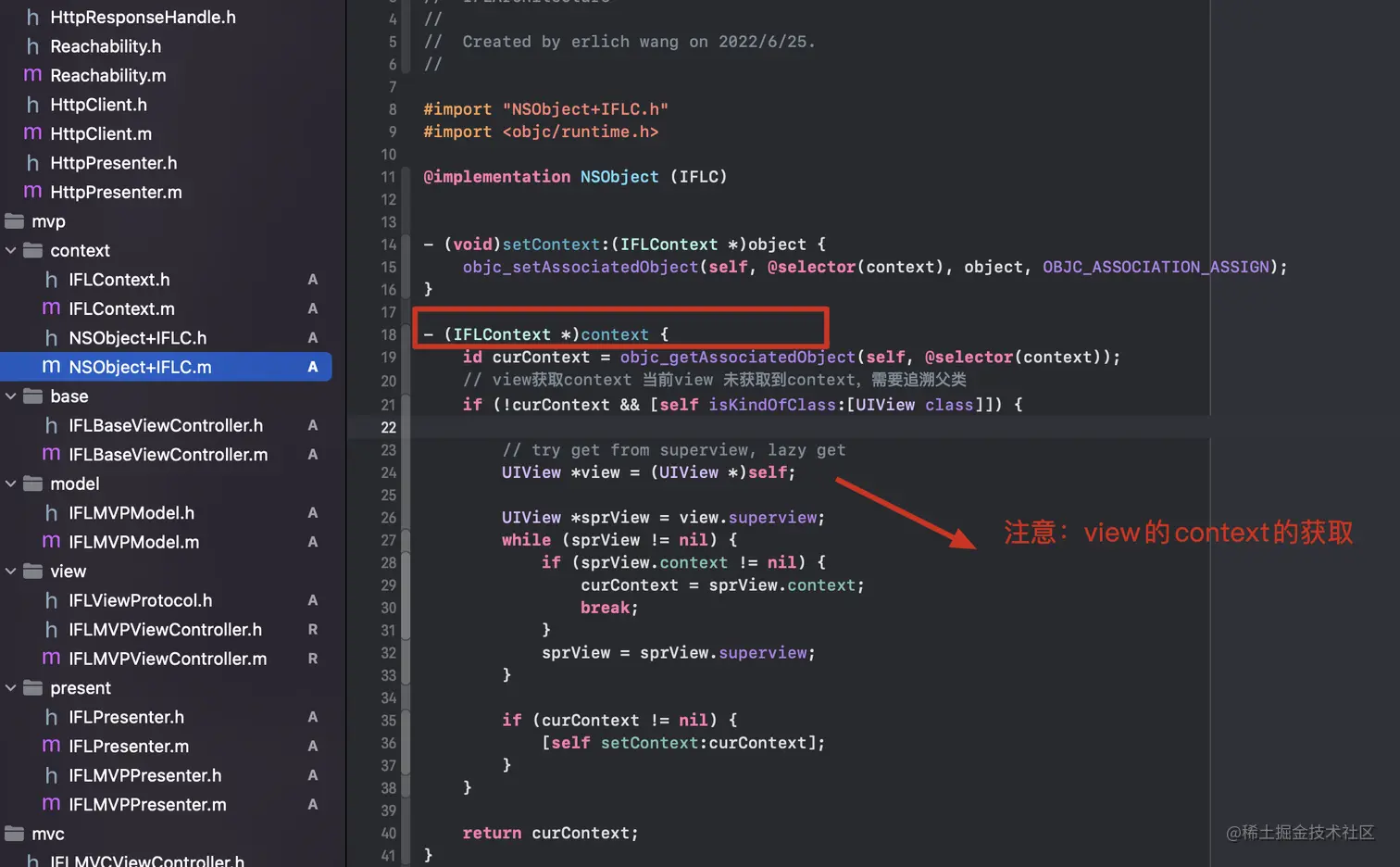The width and height of the screenshot is (1400, 867).
Task: Open NSObject+IFLC.h file
Action: coord(137,338)
